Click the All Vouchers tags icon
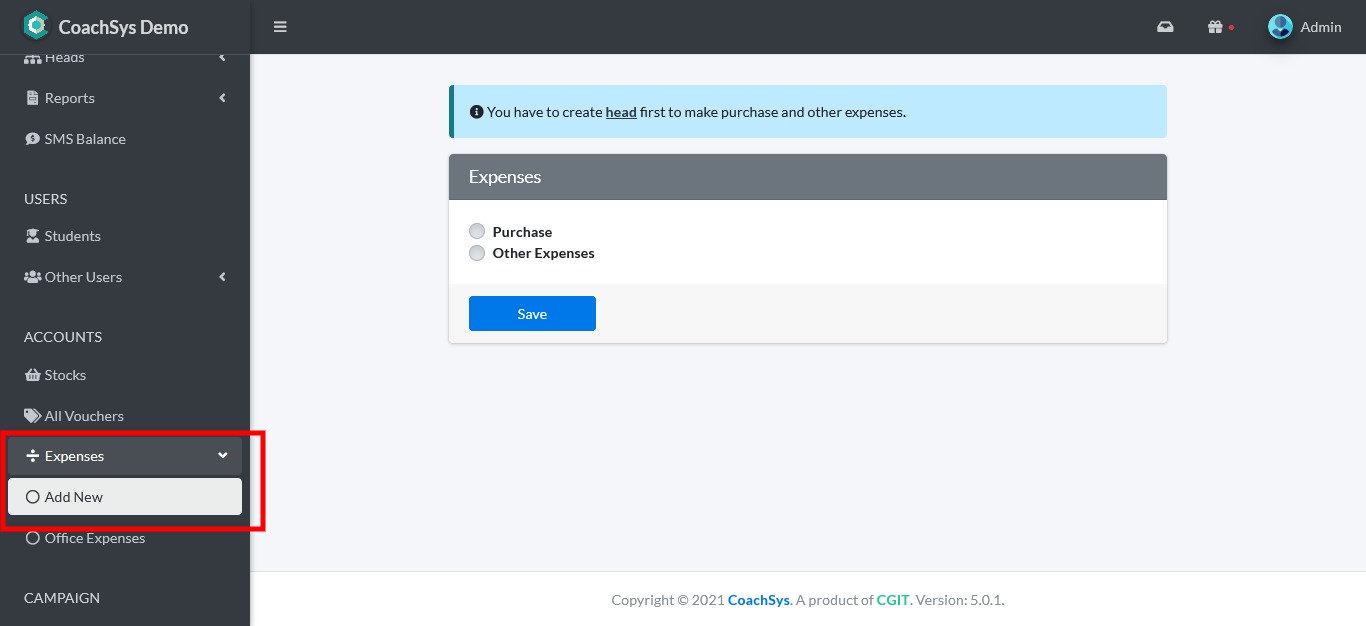This screenshot has width=1366, height=626. coord(33,416)
